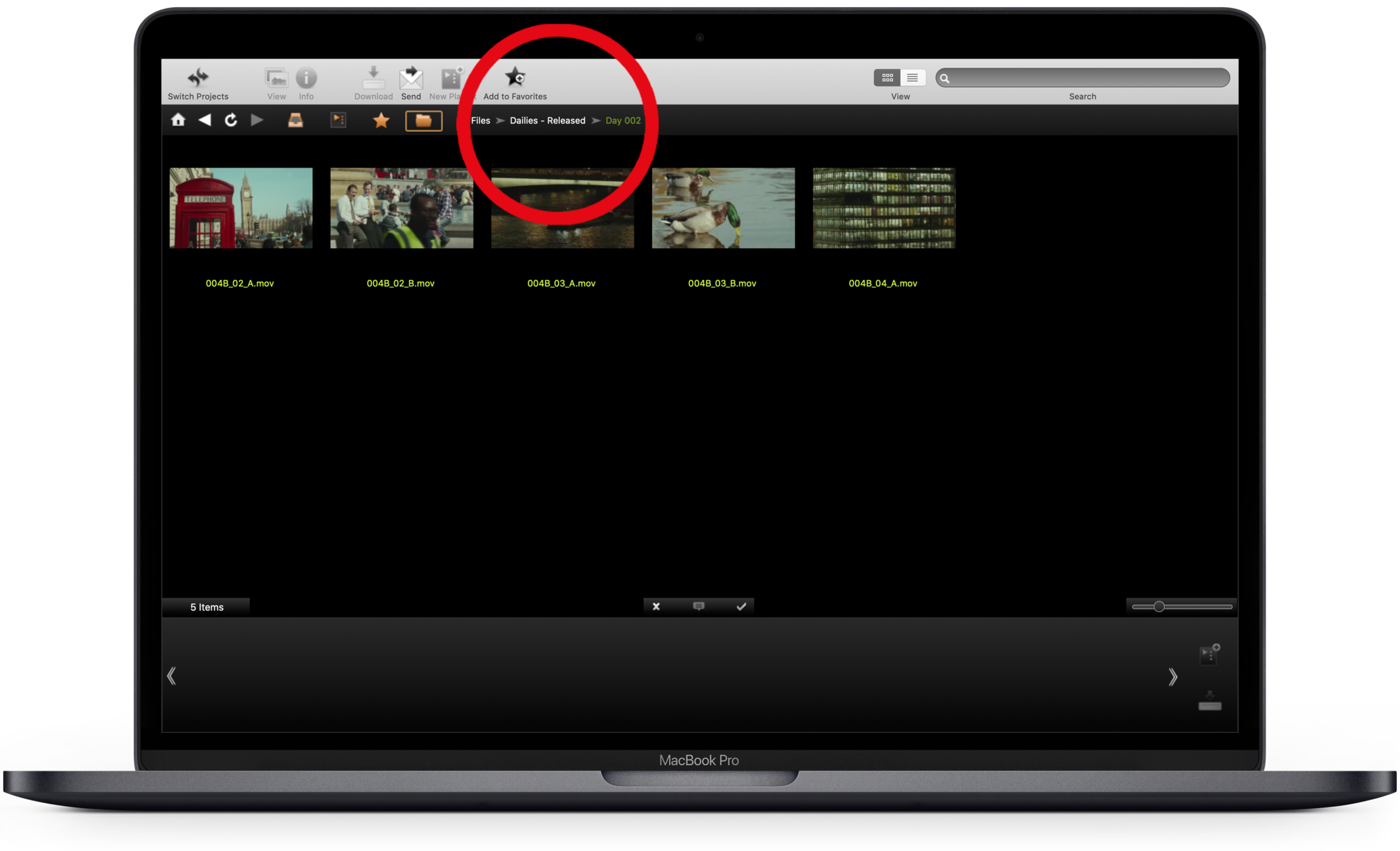Image resolution: width=1400 pixels, height=851 pixels.
Task: Navigate back with left arrow
Action: (x=205, y=120)
